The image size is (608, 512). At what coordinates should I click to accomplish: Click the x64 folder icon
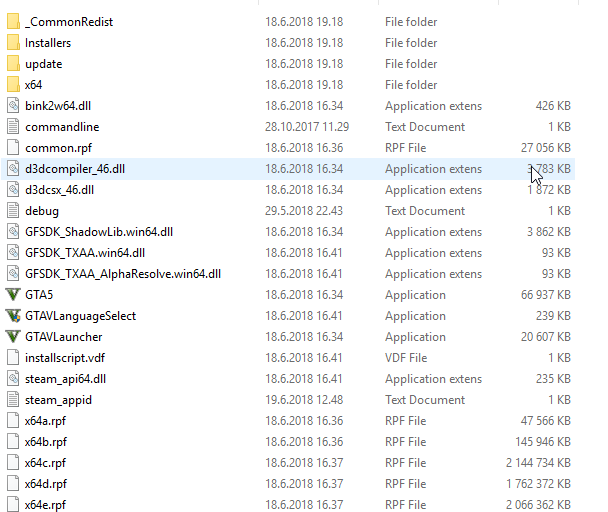[x=13, y=84]
